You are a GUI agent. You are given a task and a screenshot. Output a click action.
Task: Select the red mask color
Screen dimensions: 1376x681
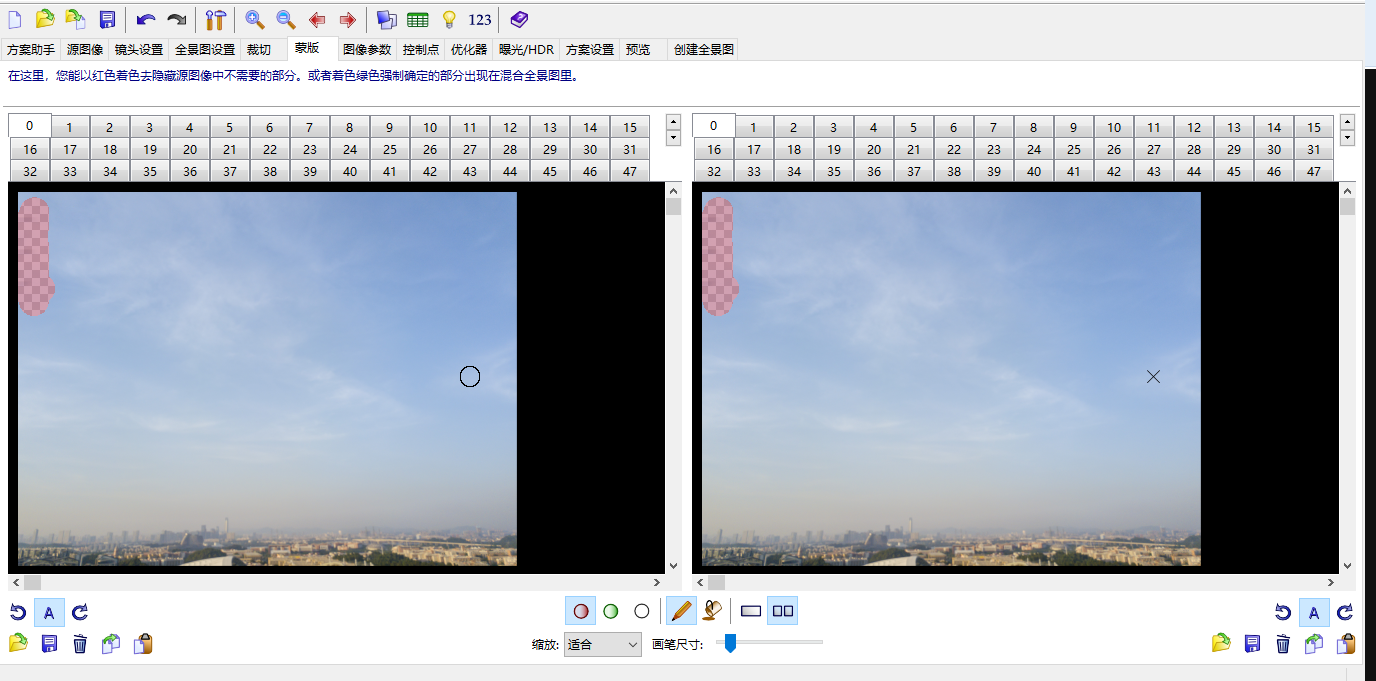tap(581, 611)
